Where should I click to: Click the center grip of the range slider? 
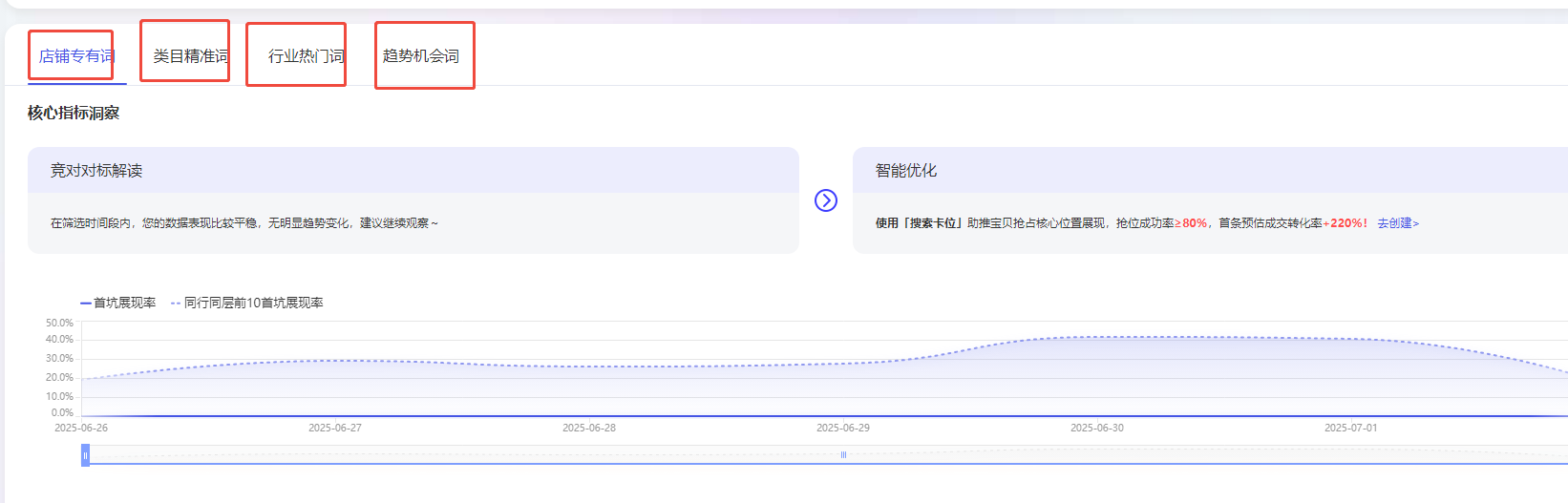[843, 455]
